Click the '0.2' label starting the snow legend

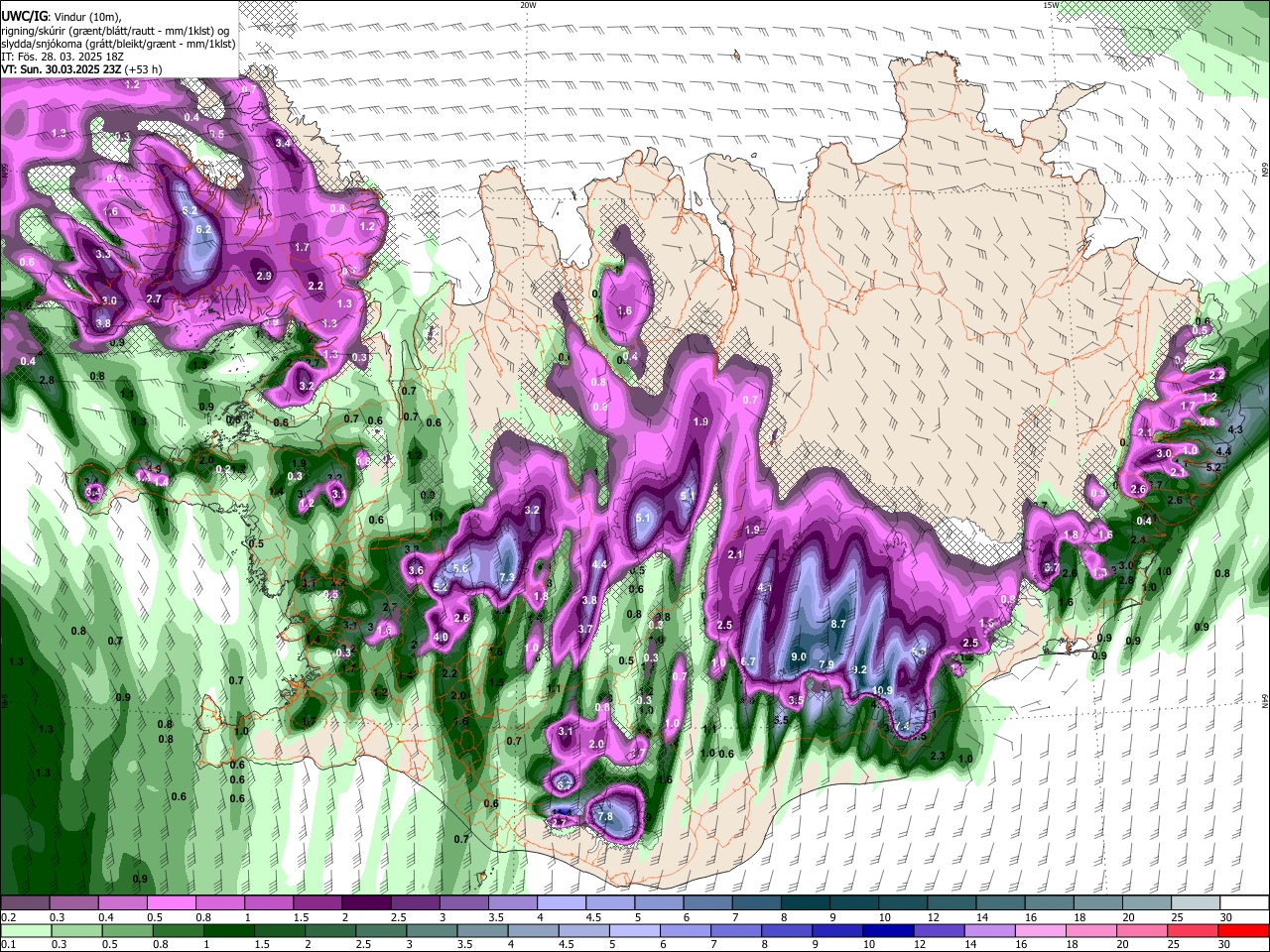pyautogui.click(x=8, y=917)
